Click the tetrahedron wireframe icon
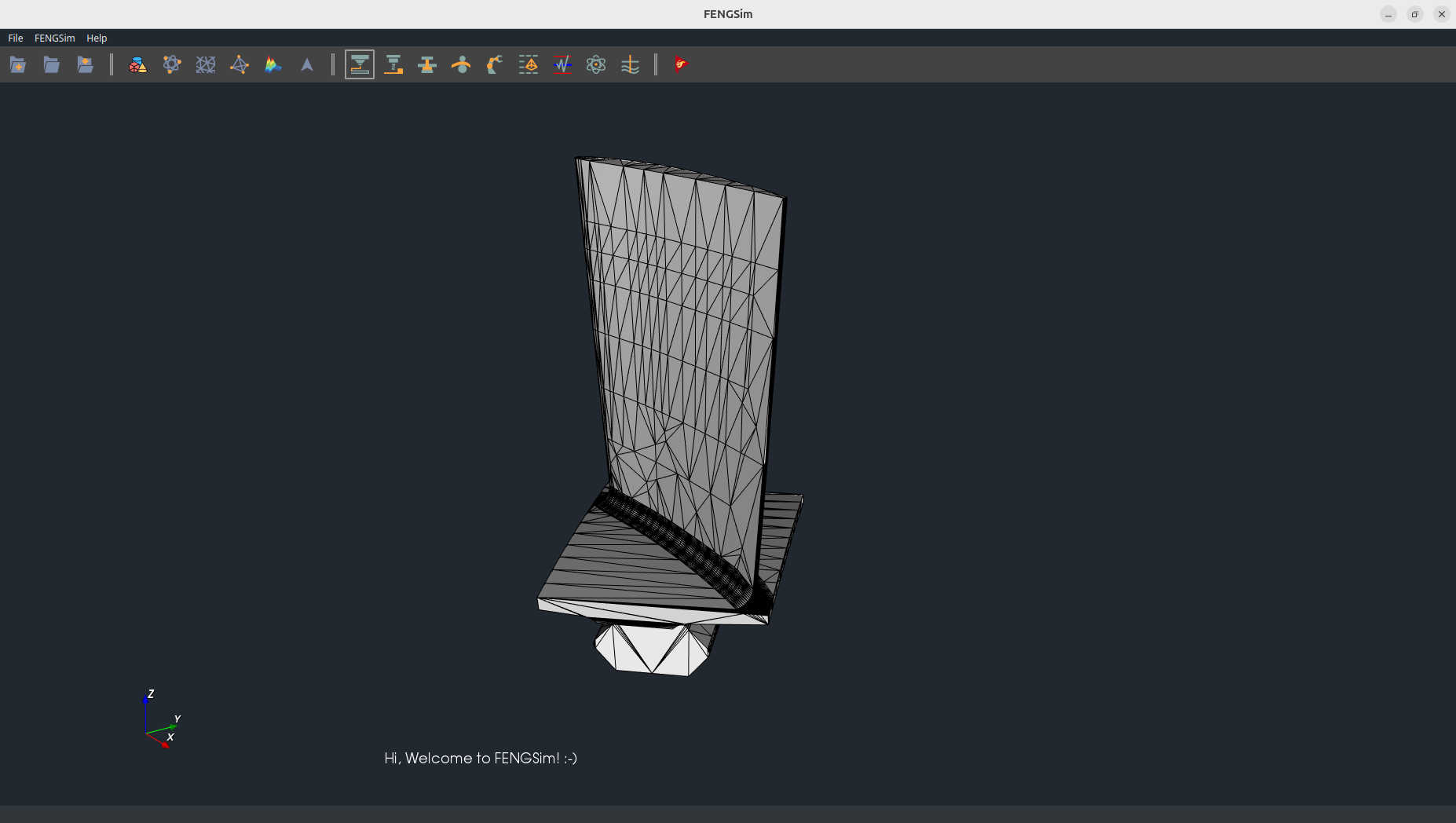This screenshot has height=823, width=1456. (x=240, y=64)
